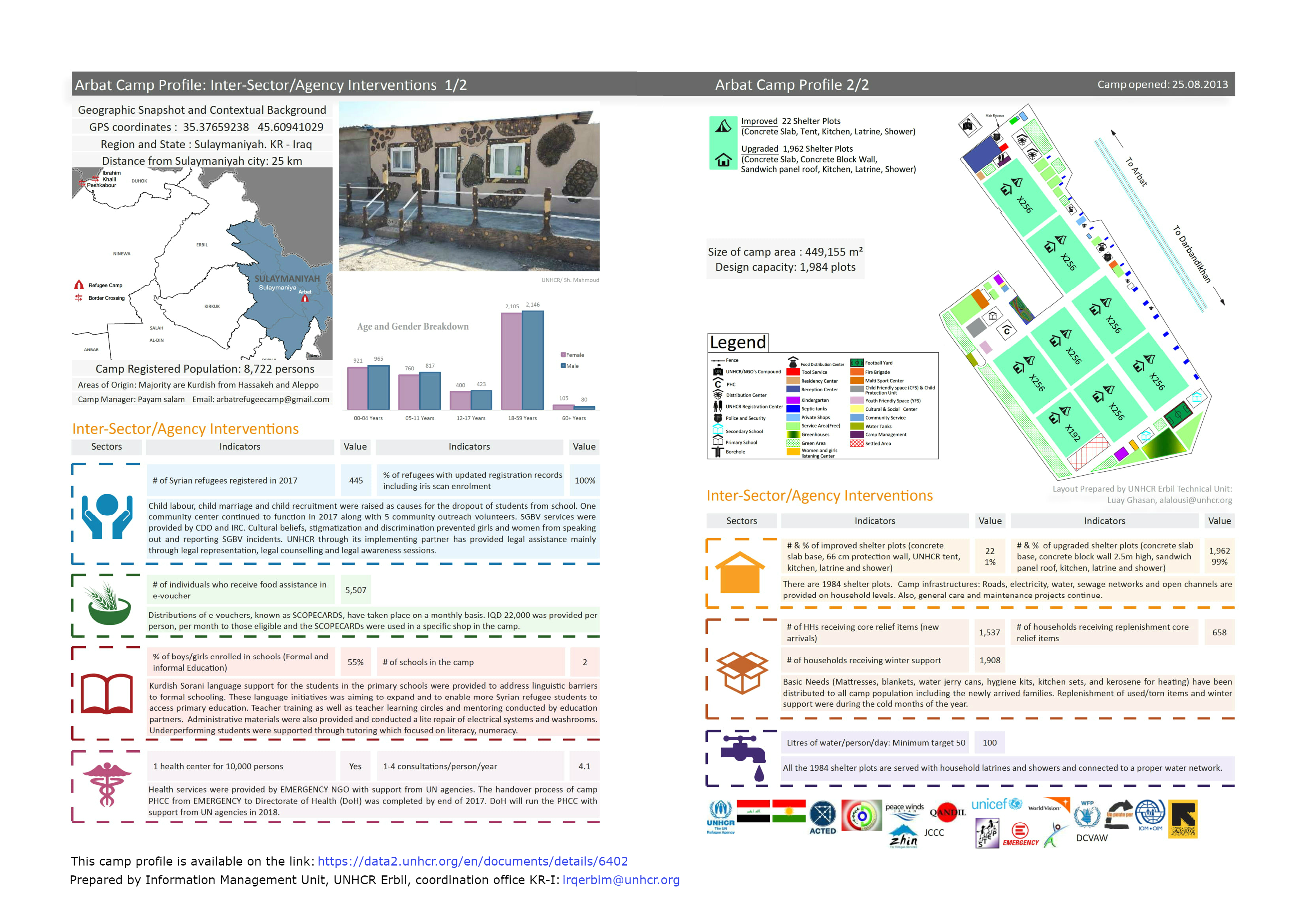This screenshot has width=1307, height=924.
Task: Click the 18-59 Years male bar
Action: [532, 360]
